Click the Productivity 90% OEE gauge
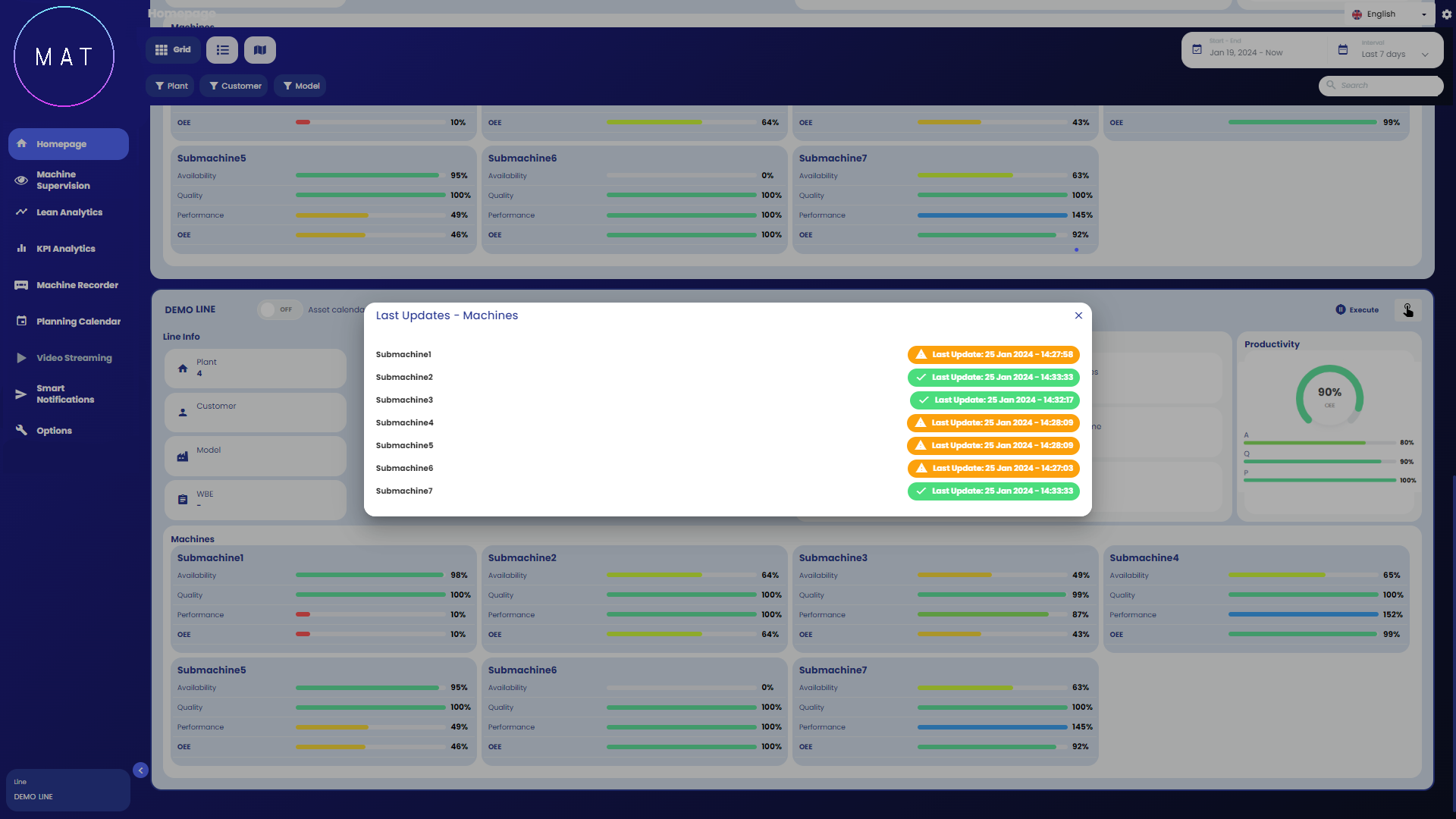The height and width of the screenshot is (819, 1456). click(x=1329, y=396)
